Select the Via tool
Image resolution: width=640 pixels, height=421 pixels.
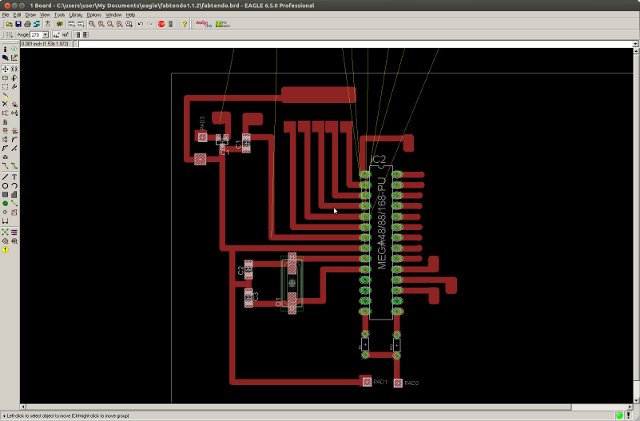[5, 203]
